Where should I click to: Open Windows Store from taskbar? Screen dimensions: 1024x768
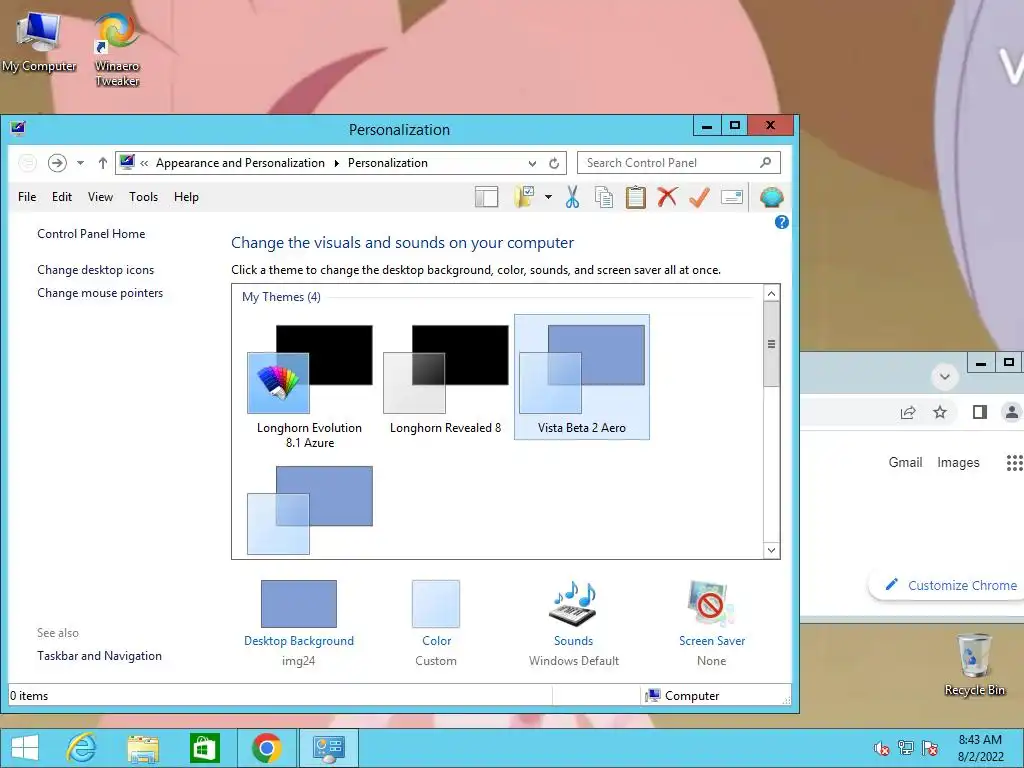[204, 748]
